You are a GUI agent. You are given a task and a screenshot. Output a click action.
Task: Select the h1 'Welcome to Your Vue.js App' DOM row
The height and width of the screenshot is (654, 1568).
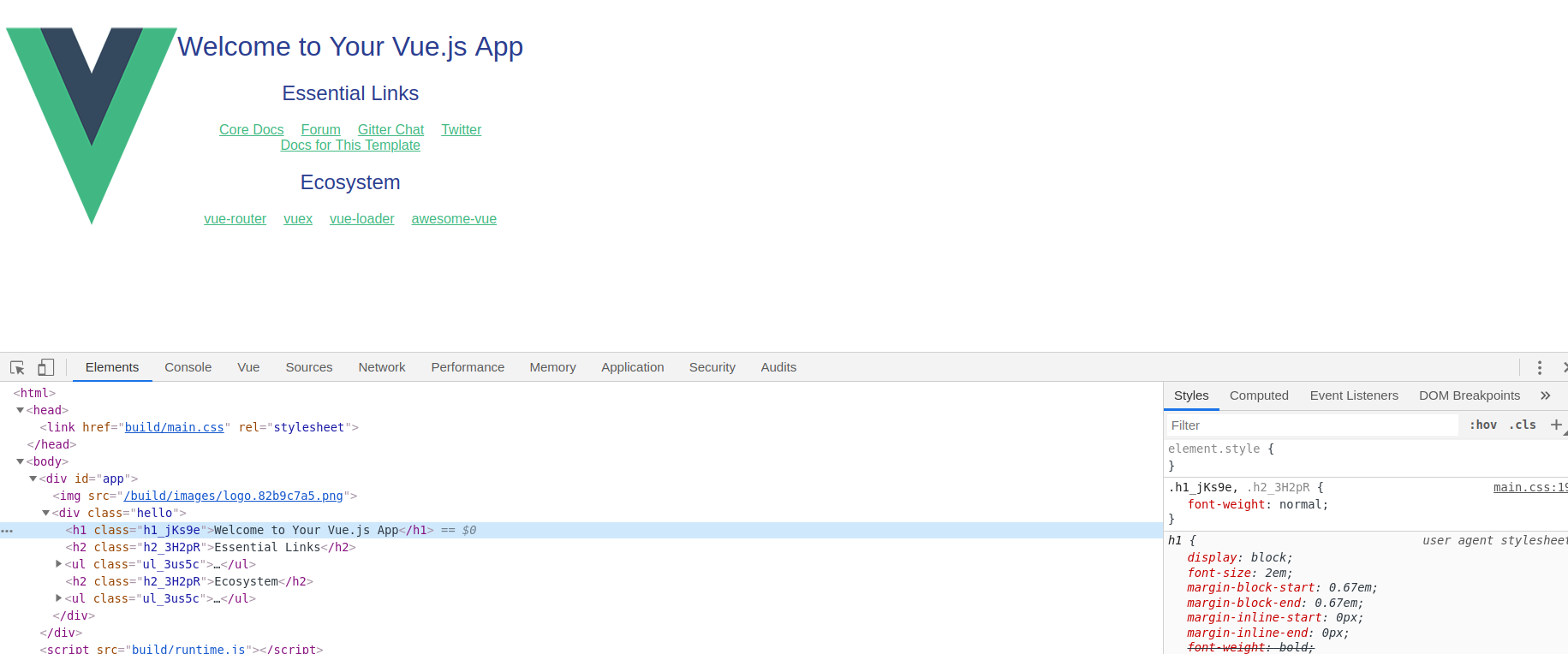coord(581,530)
